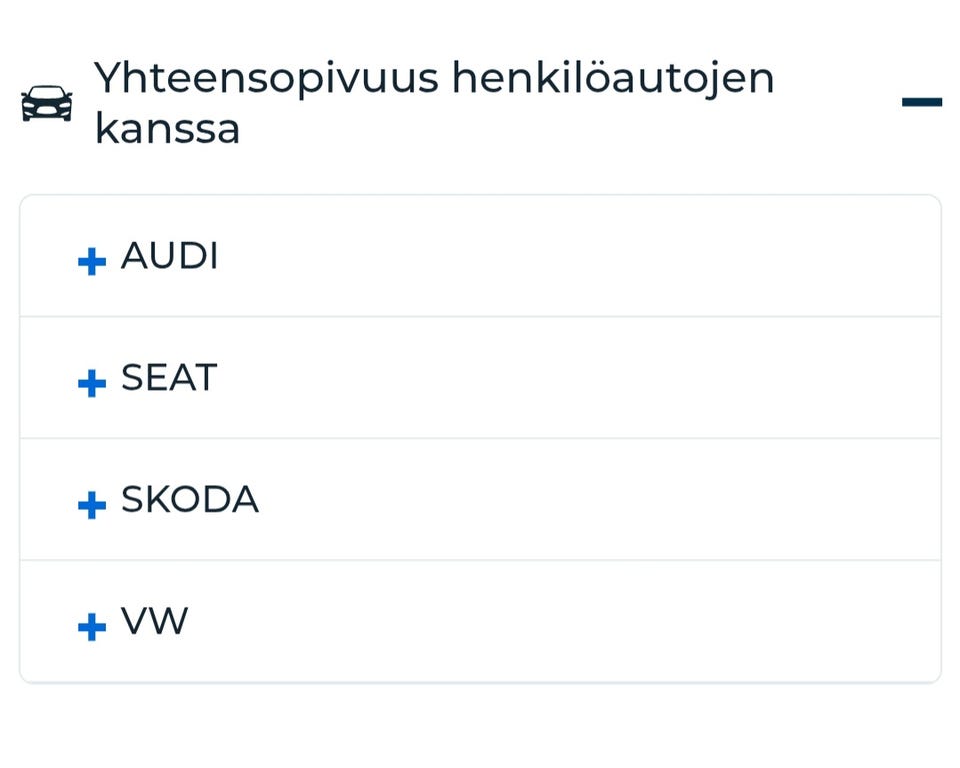This screenshot has height=768, width=960.
Task: Click the car icon beside the heading
Action: click(46, 103)
